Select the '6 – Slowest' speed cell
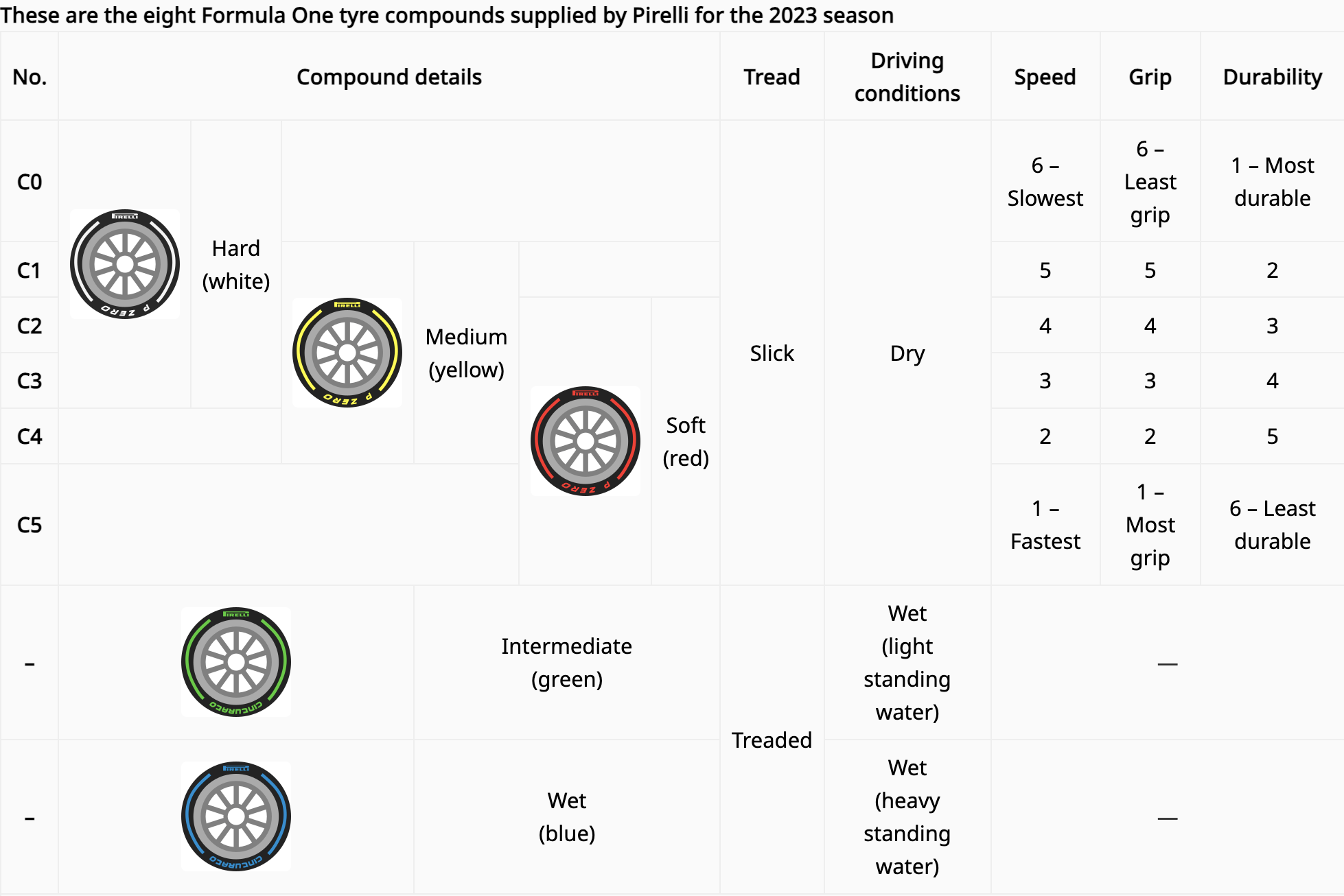The width and height of the screenshot is (1344, 896). [1045, 182]
